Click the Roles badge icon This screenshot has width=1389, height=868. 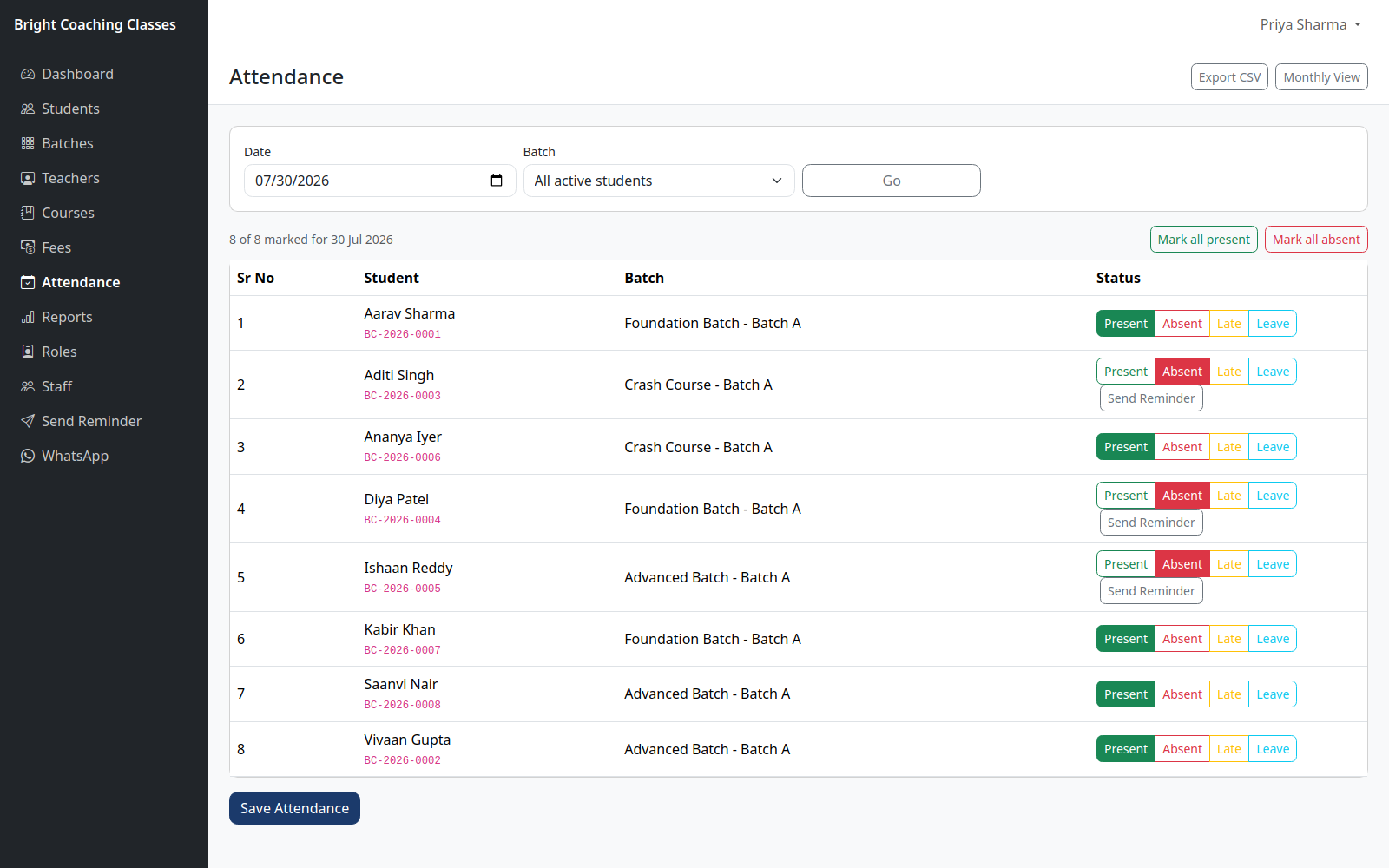[28, 352]
